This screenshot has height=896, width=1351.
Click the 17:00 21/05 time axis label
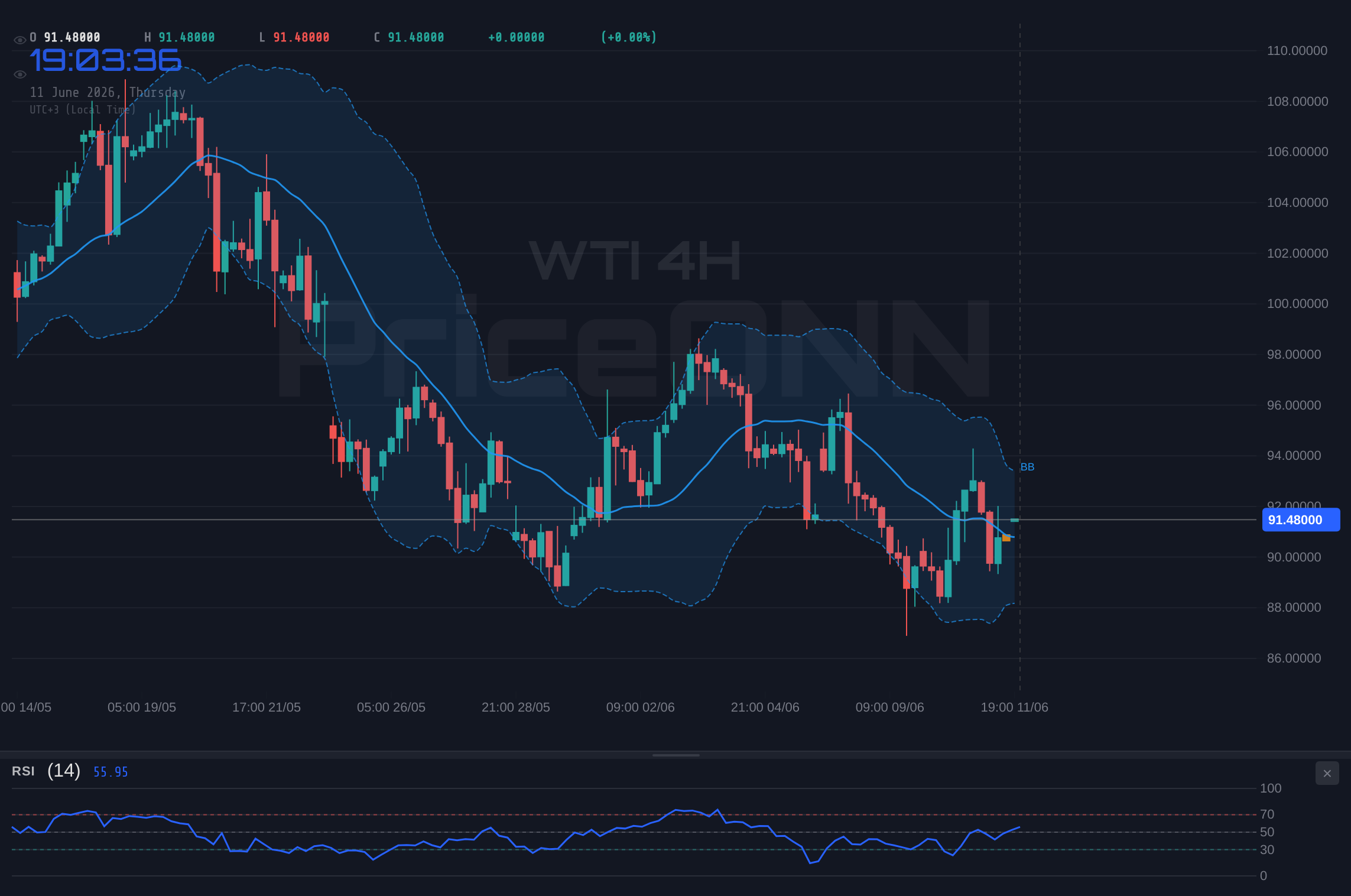[x=267, y=707]
